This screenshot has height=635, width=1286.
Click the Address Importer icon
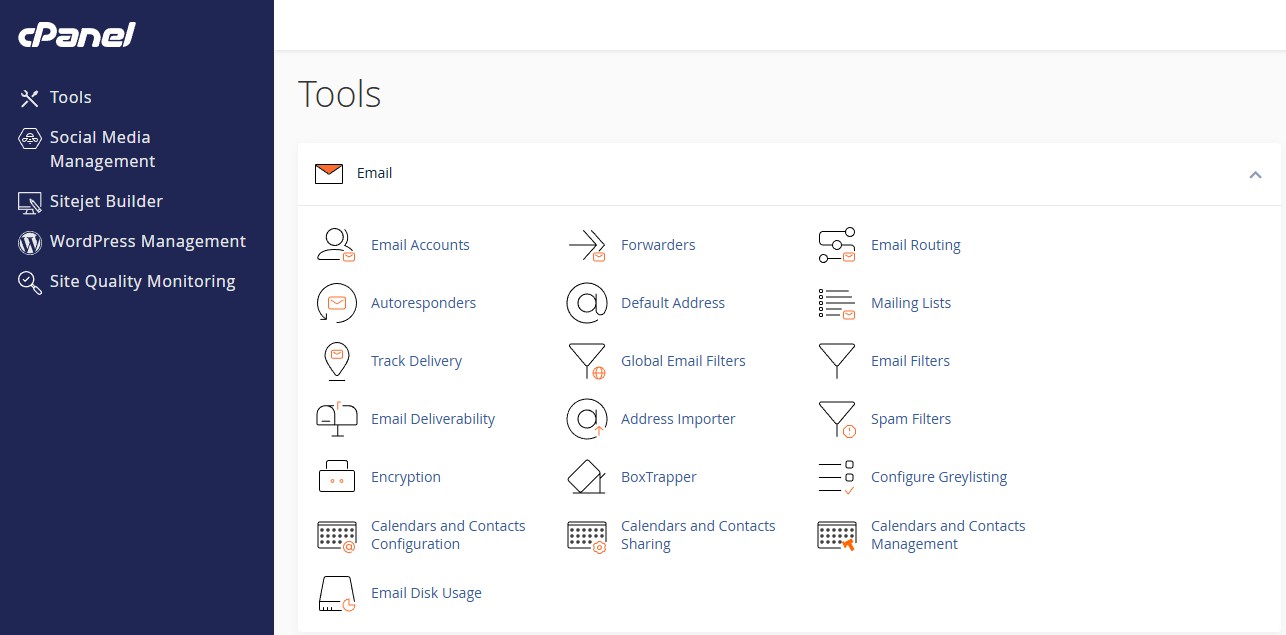587,419
